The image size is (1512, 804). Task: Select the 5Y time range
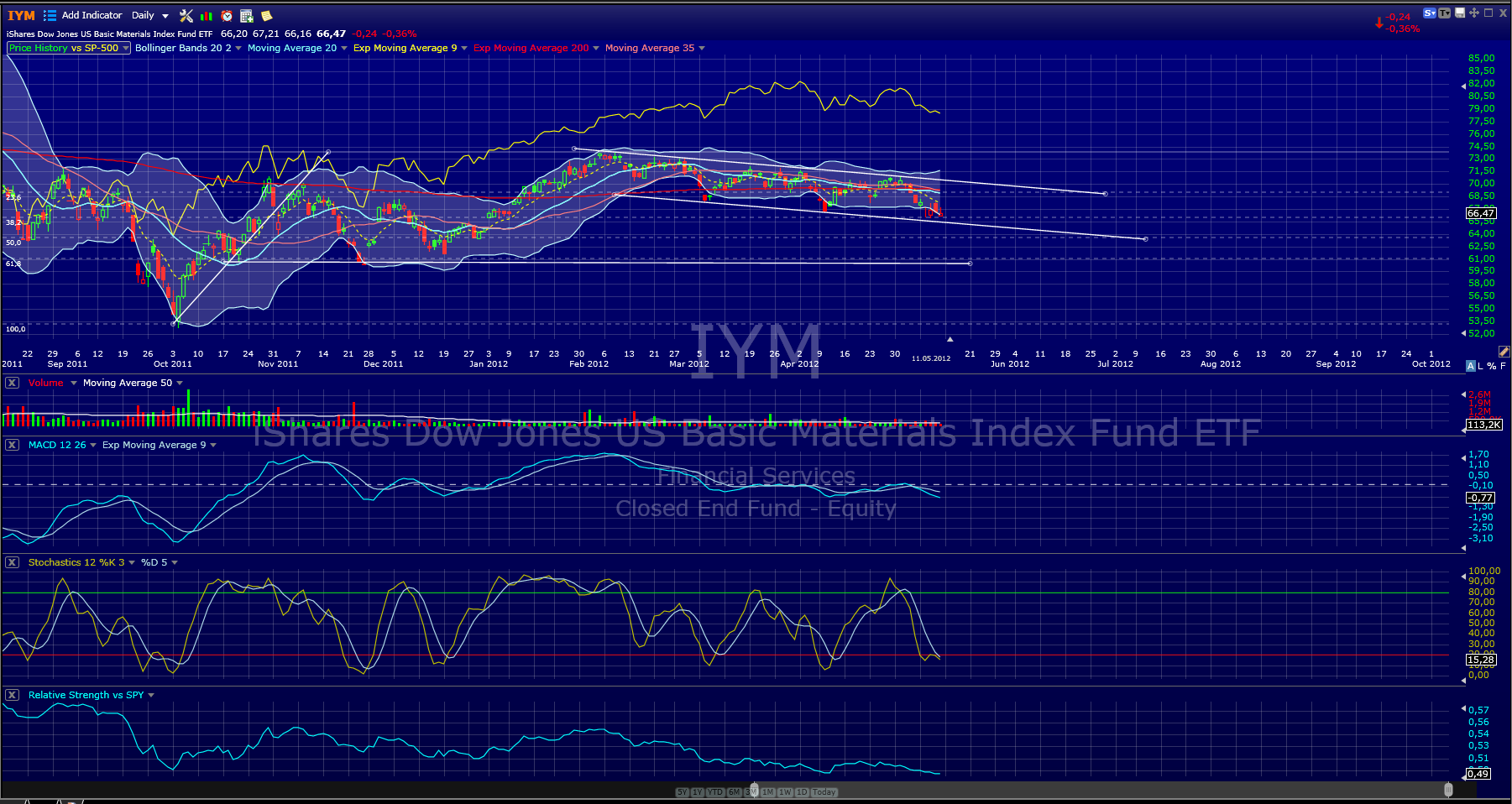pos(682,792)
